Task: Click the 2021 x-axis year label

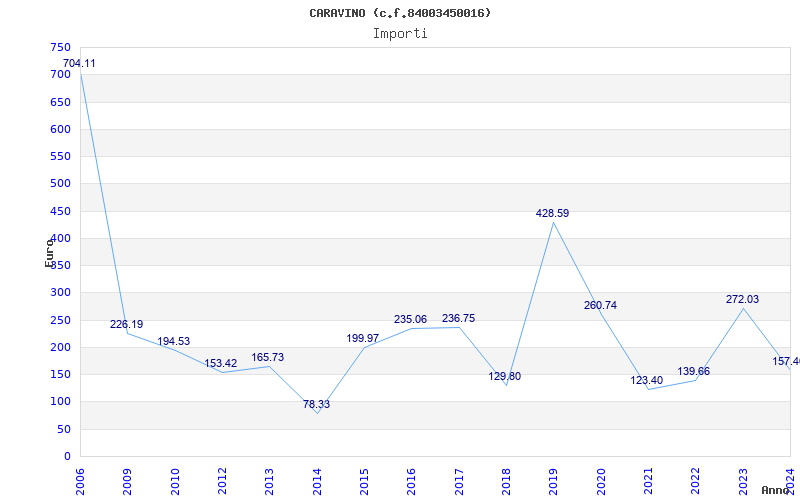Action: [648, 482]
